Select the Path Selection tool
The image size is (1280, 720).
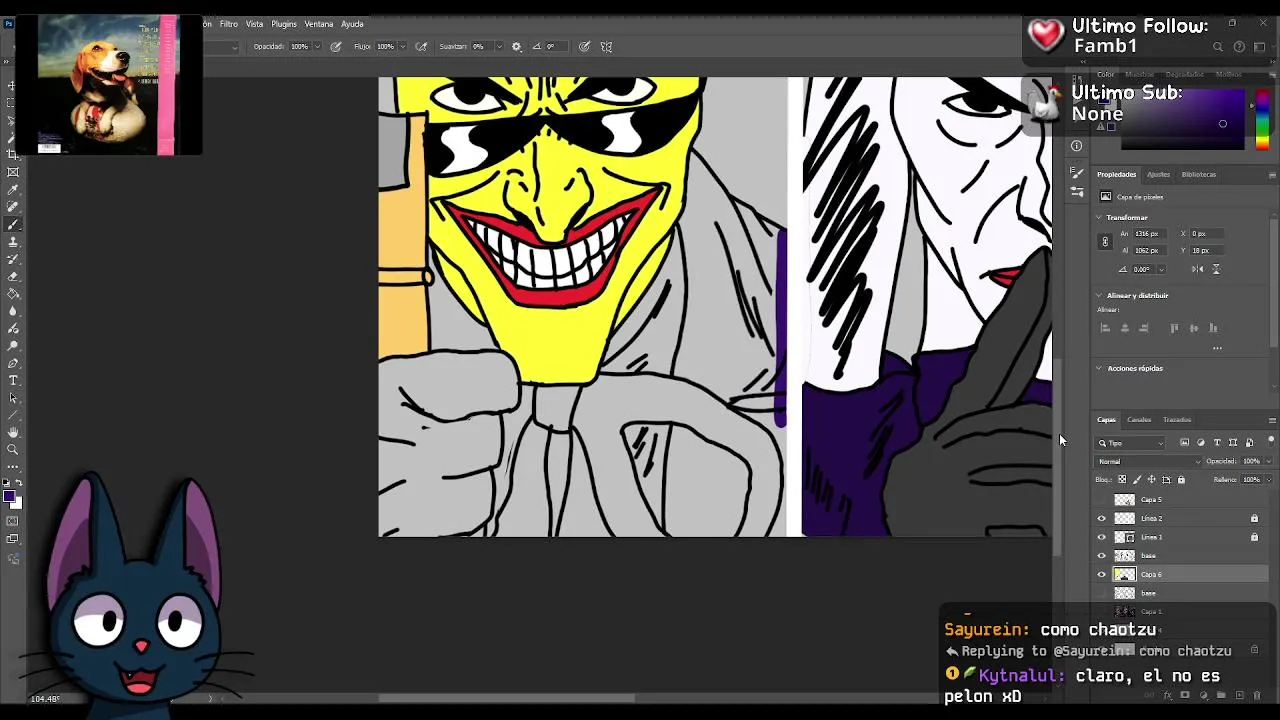tap(13, 398)
